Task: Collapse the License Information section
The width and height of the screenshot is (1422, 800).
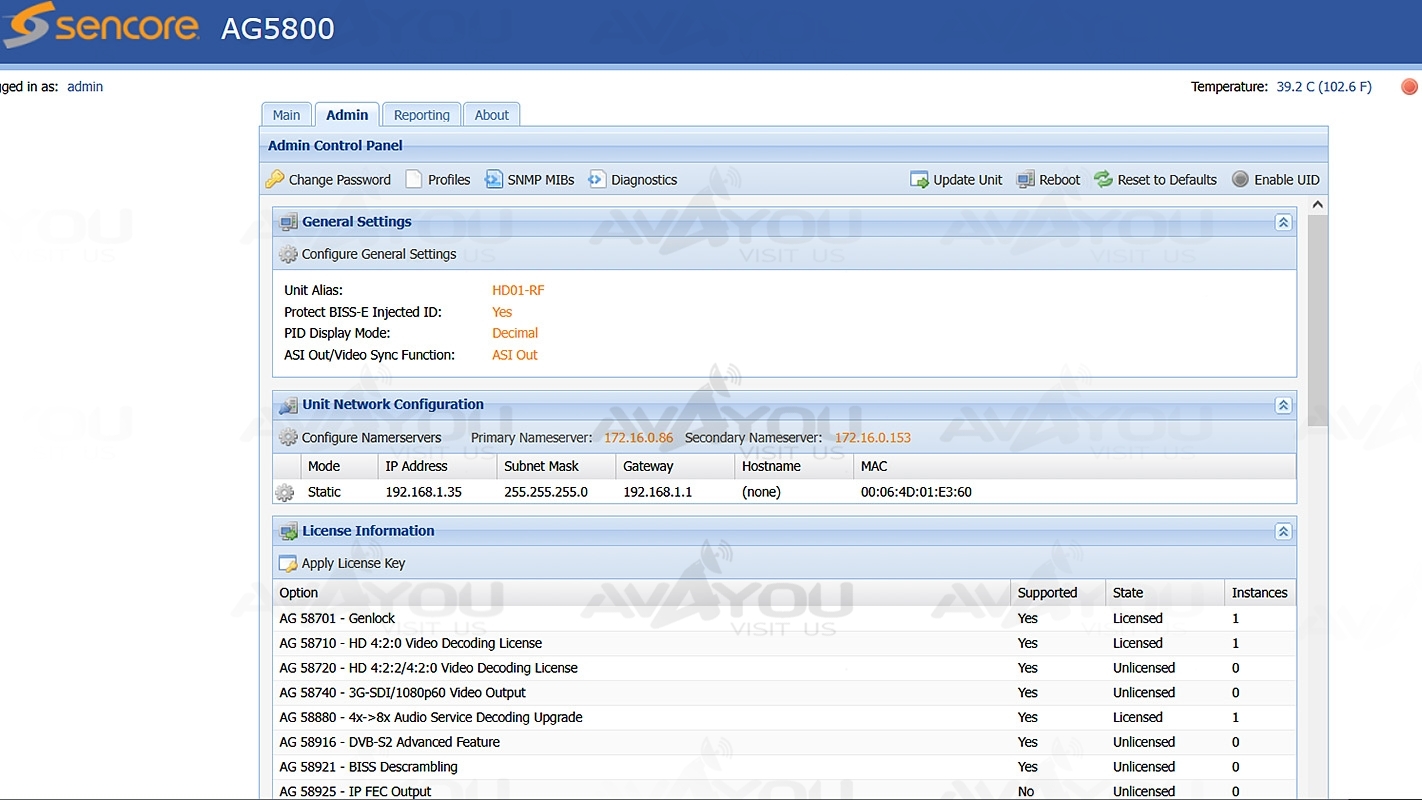Action: click(x=1283, y=531)
